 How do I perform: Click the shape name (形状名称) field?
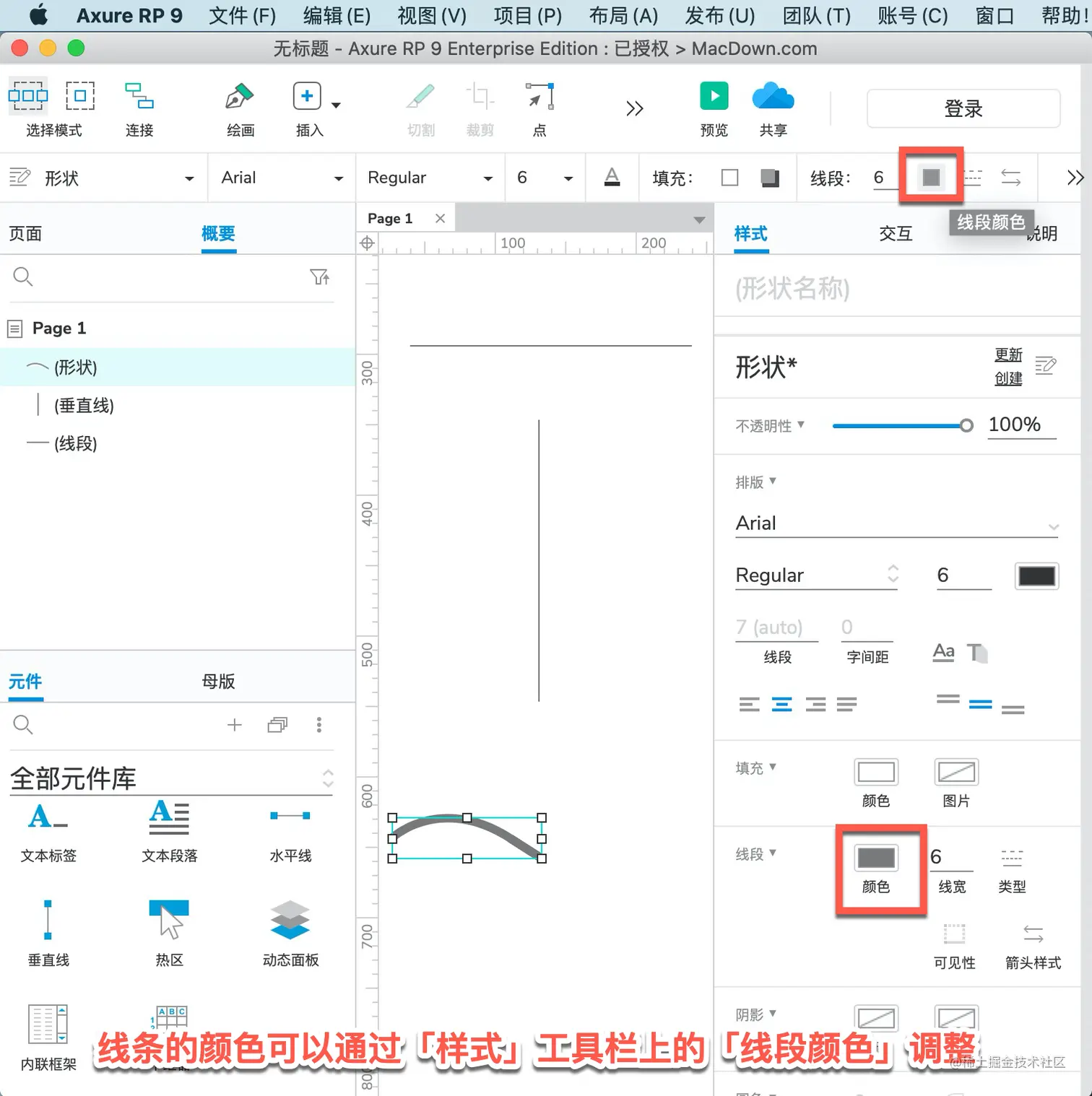(896, 289)
